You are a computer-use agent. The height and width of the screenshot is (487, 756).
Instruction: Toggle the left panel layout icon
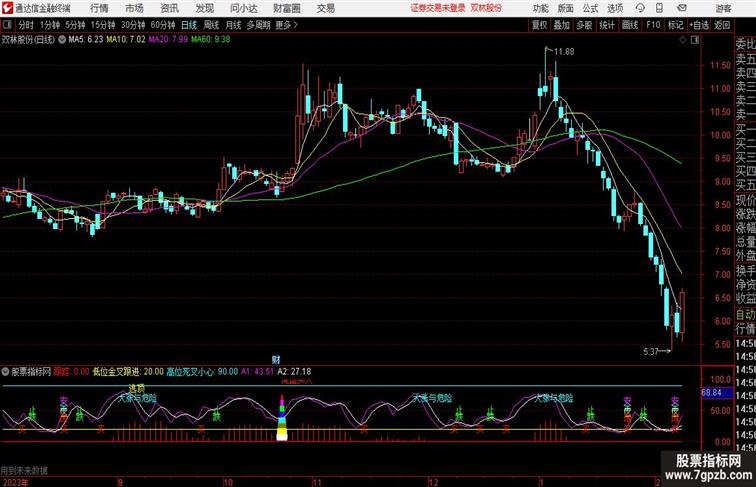pyautogui.click(x=7, y=25)
